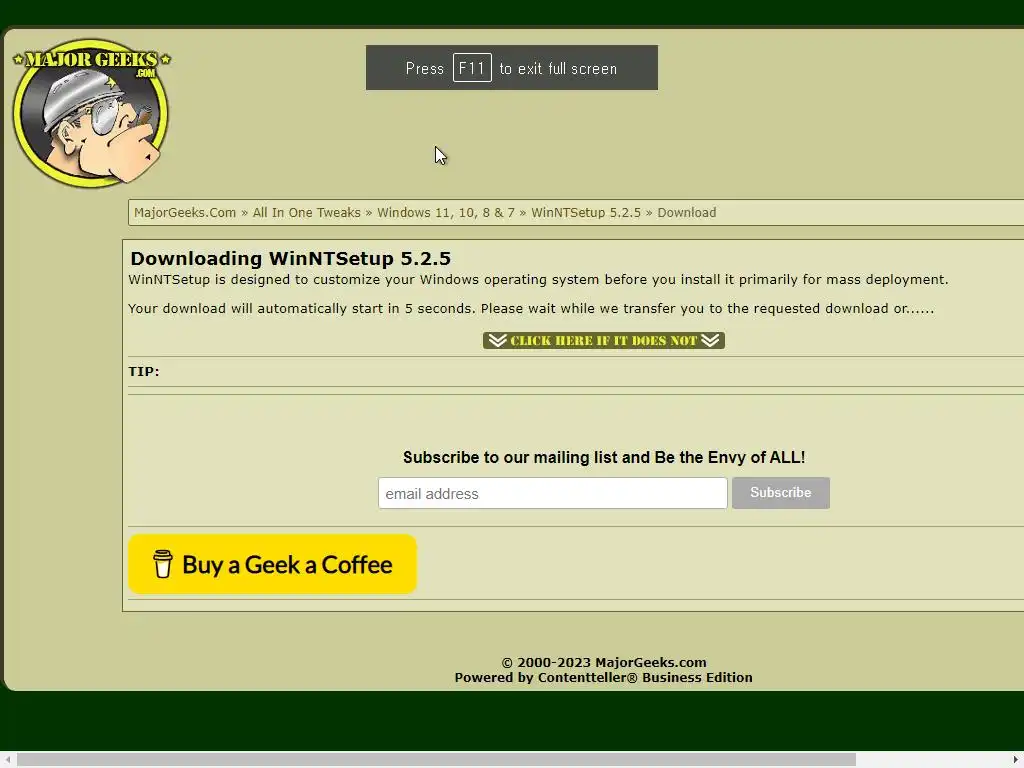Click the coffee cup icon
The height and width of the screenshot is (768, 1024).
coord(163,564)
